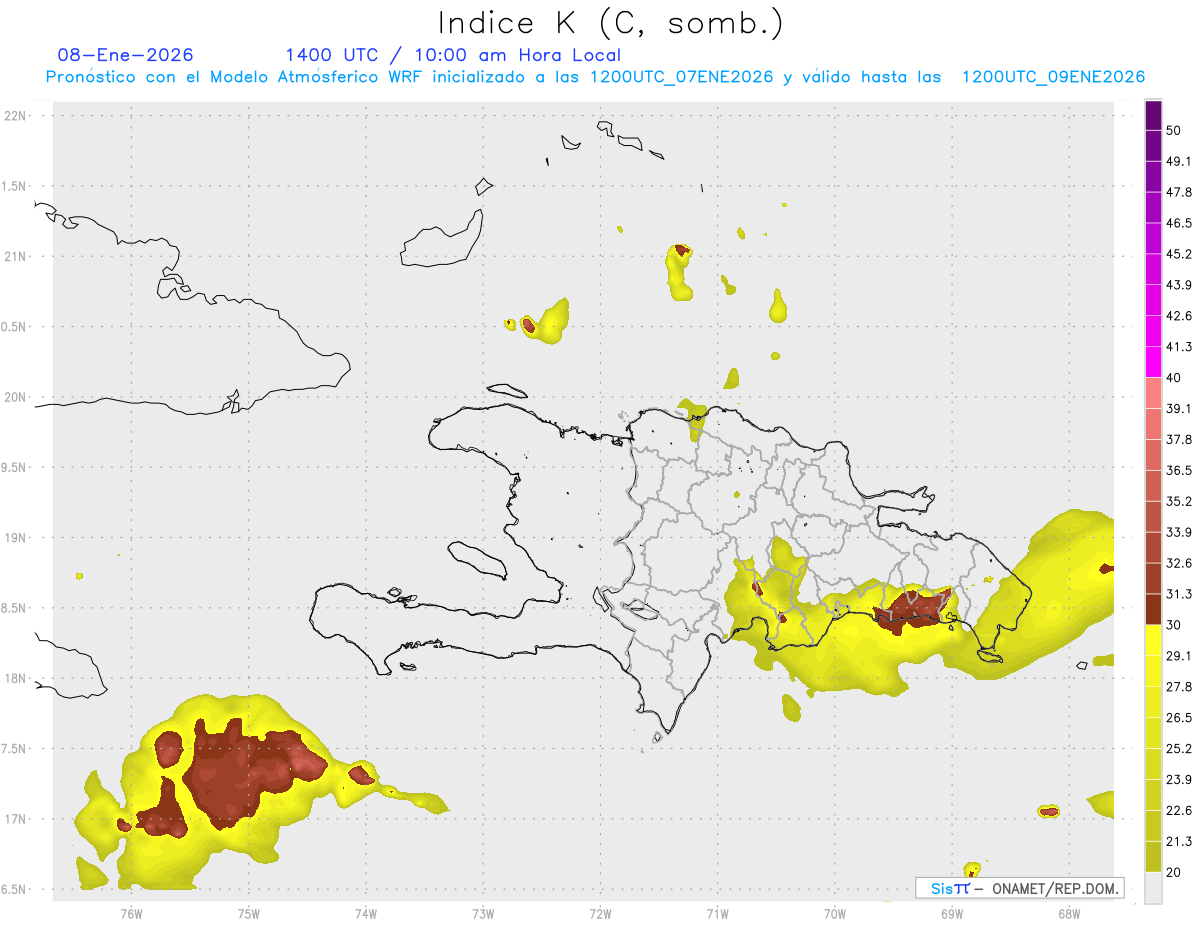
Task: Pick the yellow swatch between 29.1 and 30
Action: click(x=1153, y=640)
